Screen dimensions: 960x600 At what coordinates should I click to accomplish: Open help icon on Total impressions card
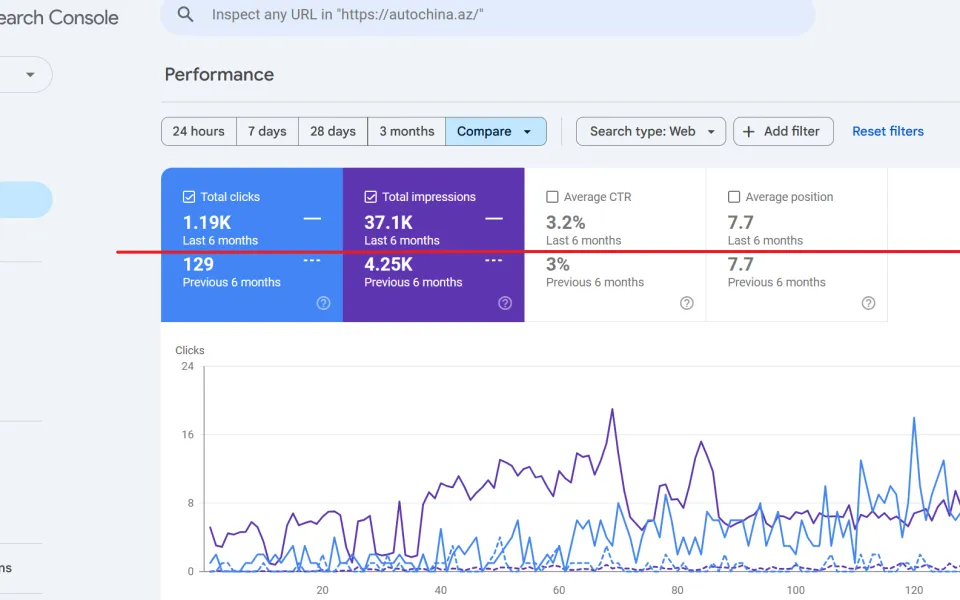click(x=505, y=303)
